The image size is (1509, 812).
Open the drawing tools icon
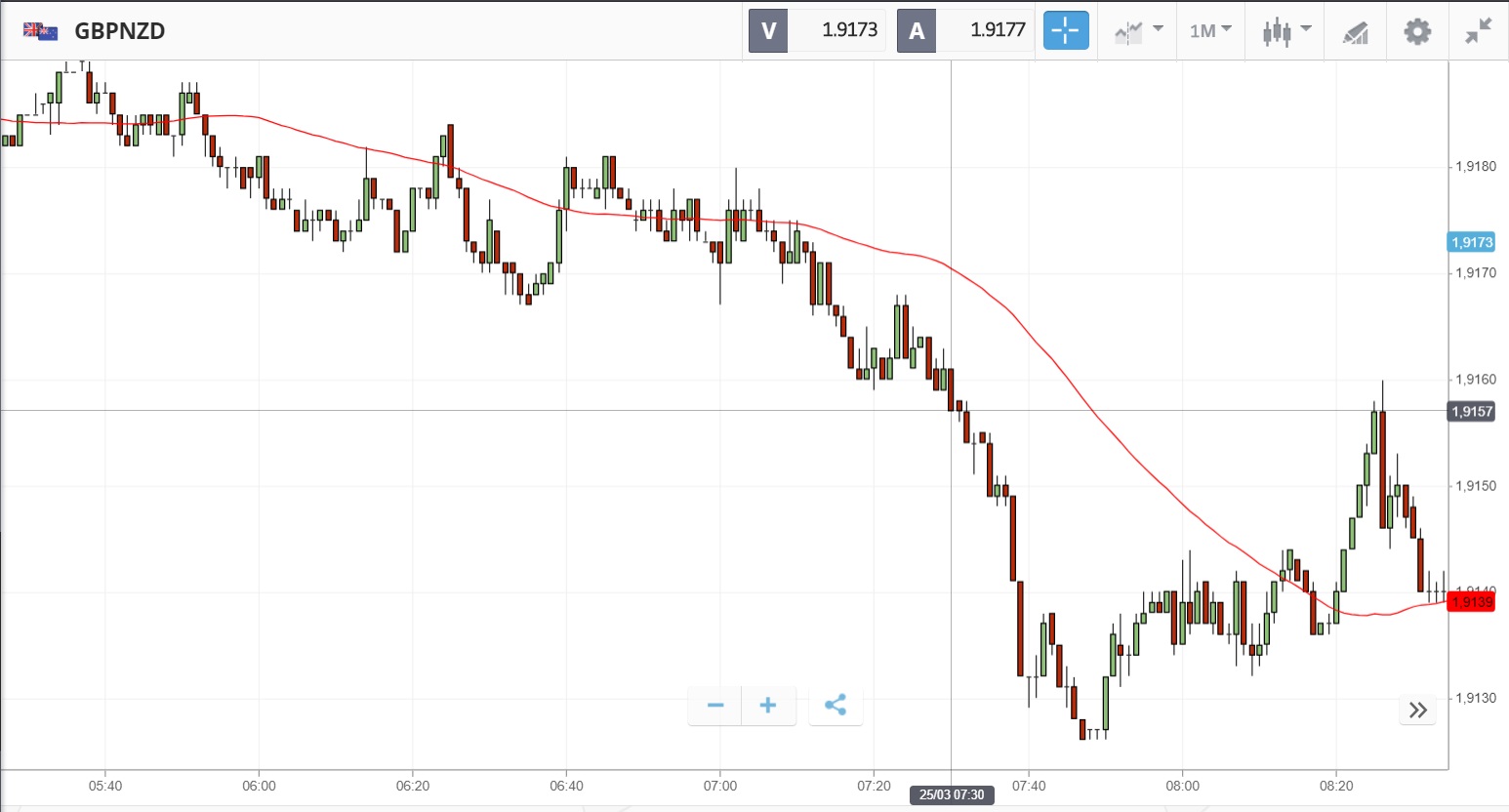[x=1355, y=32]
